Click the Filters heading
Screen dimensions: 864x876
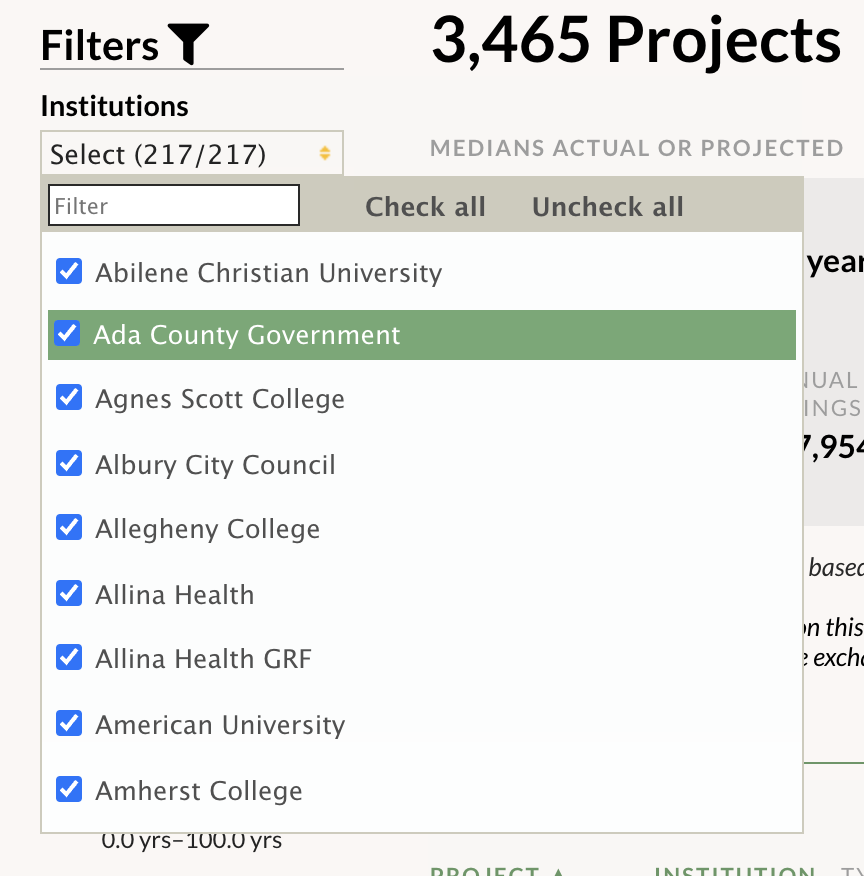99,46
